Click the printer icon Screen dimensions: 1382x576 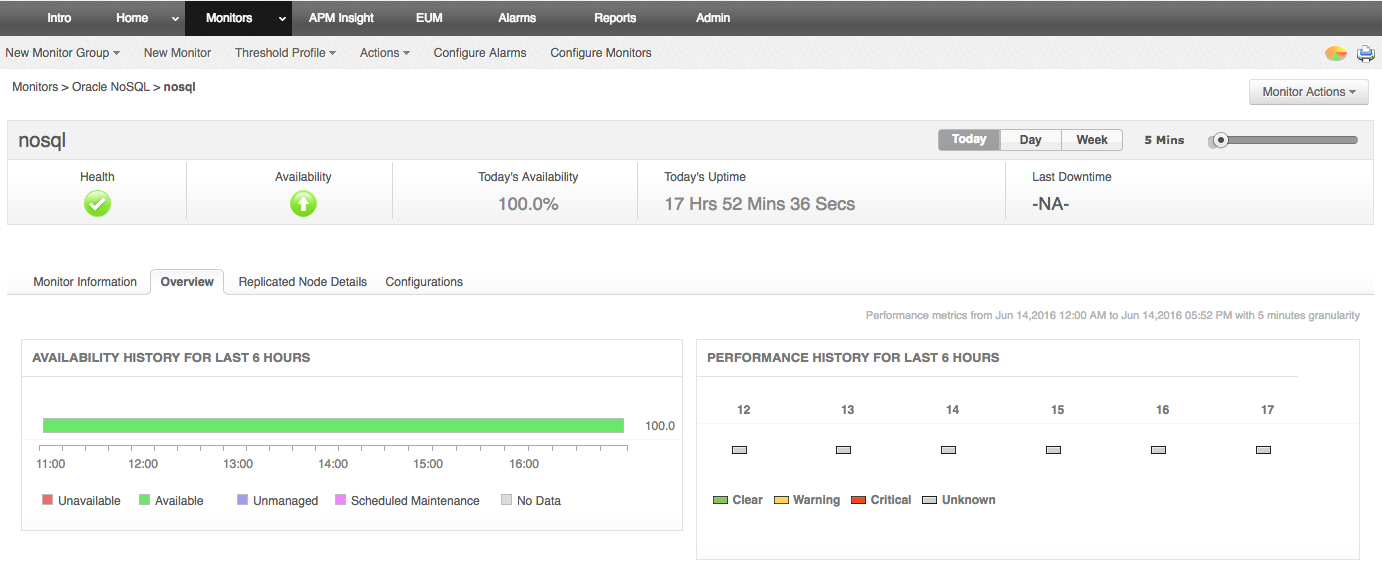coord(1365,53)
